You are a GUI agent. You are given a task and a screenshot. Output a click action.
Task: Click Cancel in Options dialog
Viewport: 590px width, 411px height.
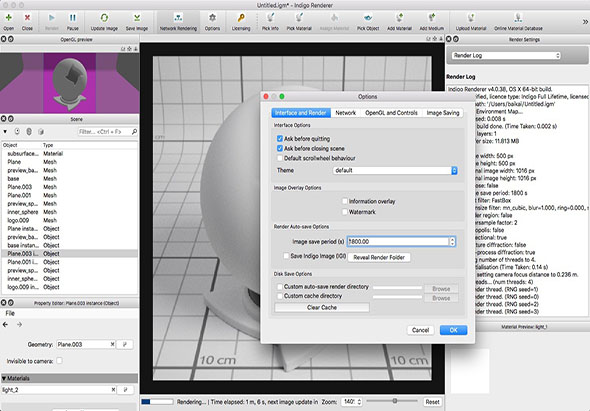tap(420, 330)
